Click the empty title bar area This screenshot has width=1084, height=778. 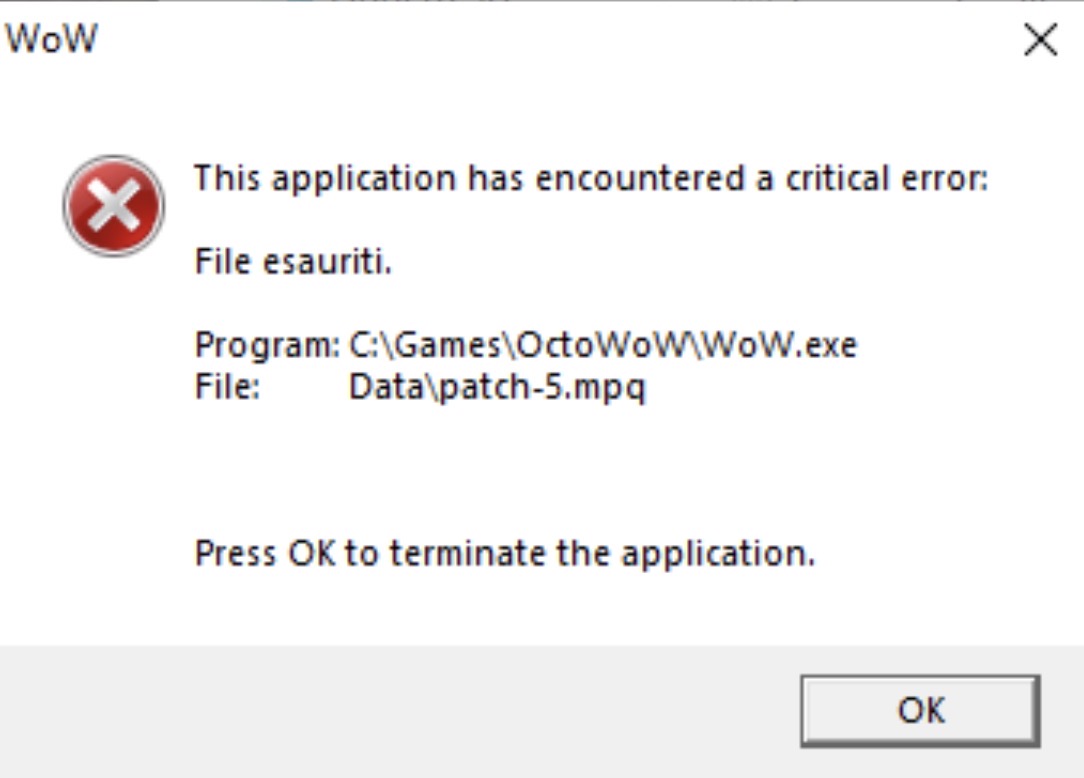(x=553, y=39)
